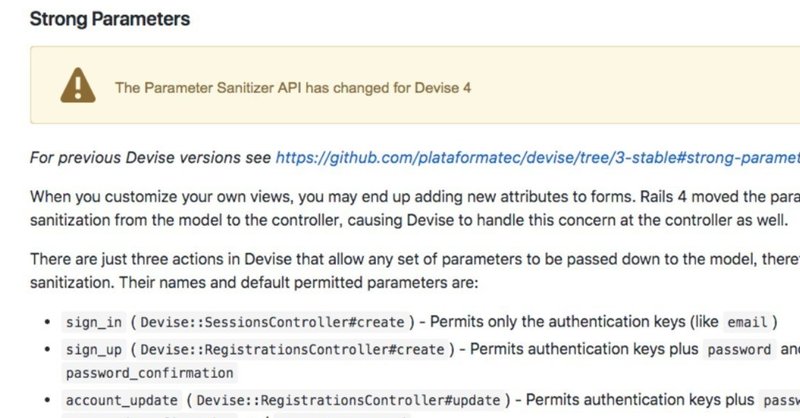This screenshot has width=800, height=418.
Task: Click the 'For previous Devise versions see' text
Action: tap(150, 158)
